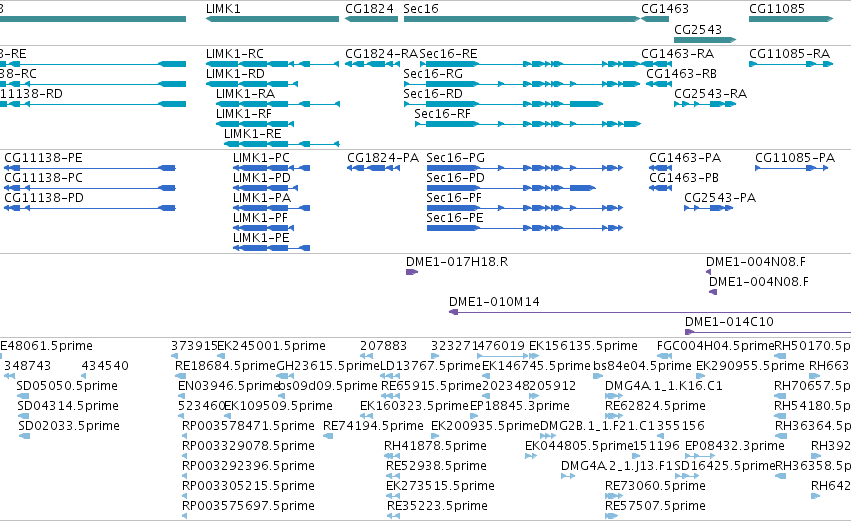Click transcript LIMK1-RF
Image resolution: width=851 pixels, height=521 pixels.
point(255,124)
